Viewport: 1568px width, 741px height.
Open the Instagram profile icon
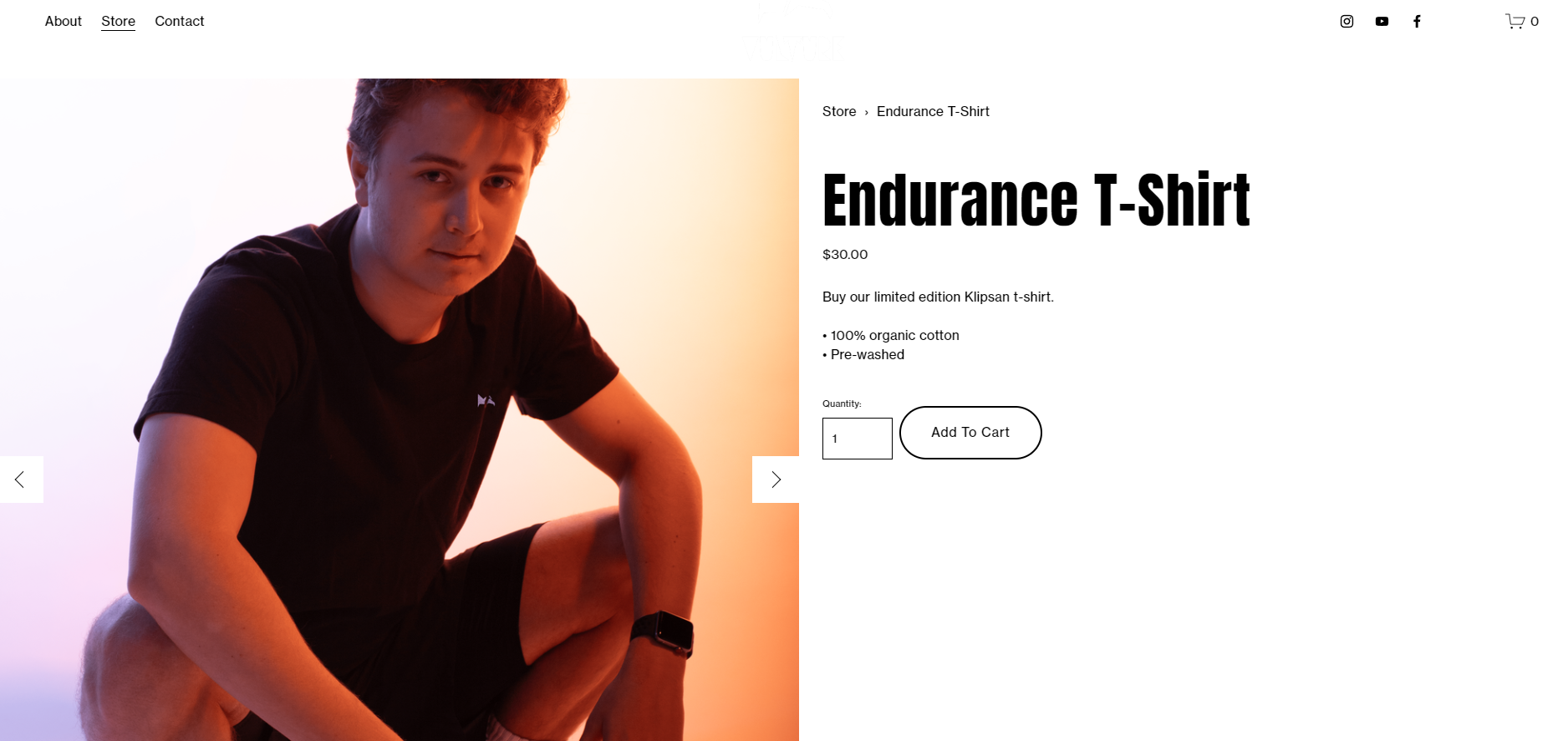(x=1347, y=22)
